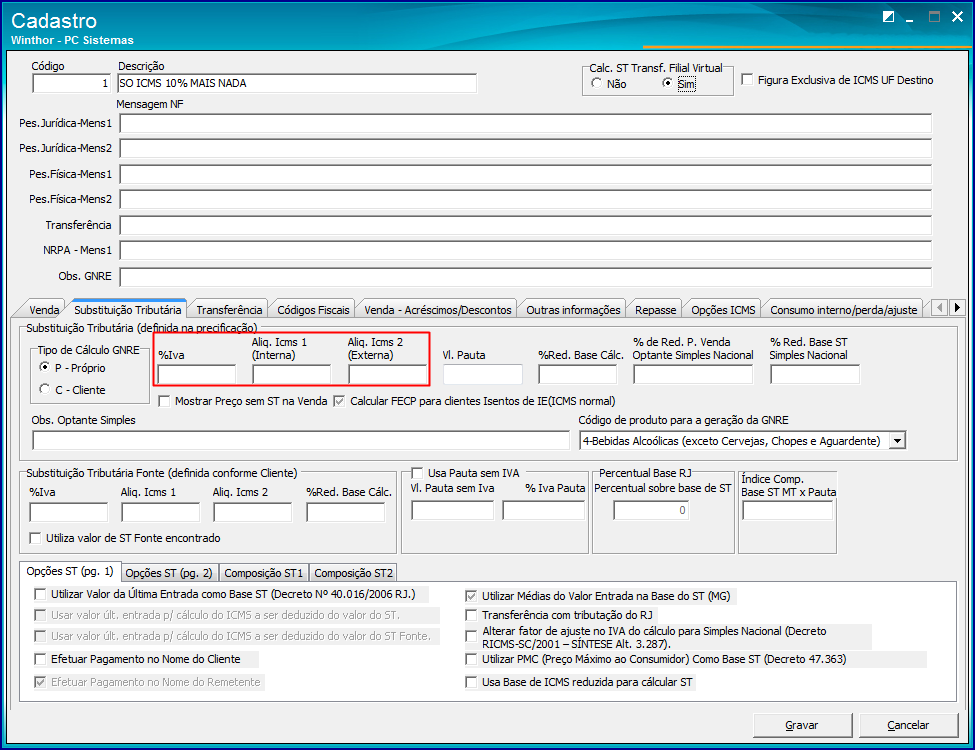Viewport: 975px width, 750px height.
Task: Switch to the Repasse tab
Action: click(x=655, y=310)
